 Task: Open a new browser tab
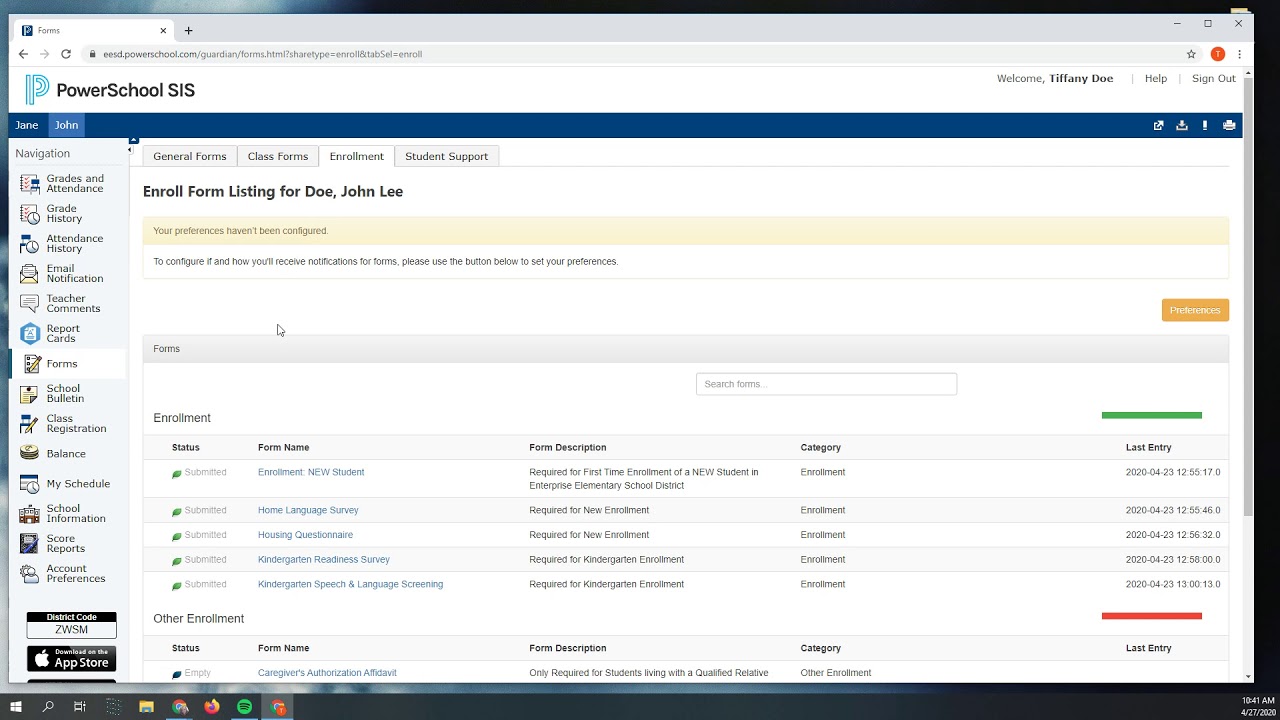(x=188, y=31)
